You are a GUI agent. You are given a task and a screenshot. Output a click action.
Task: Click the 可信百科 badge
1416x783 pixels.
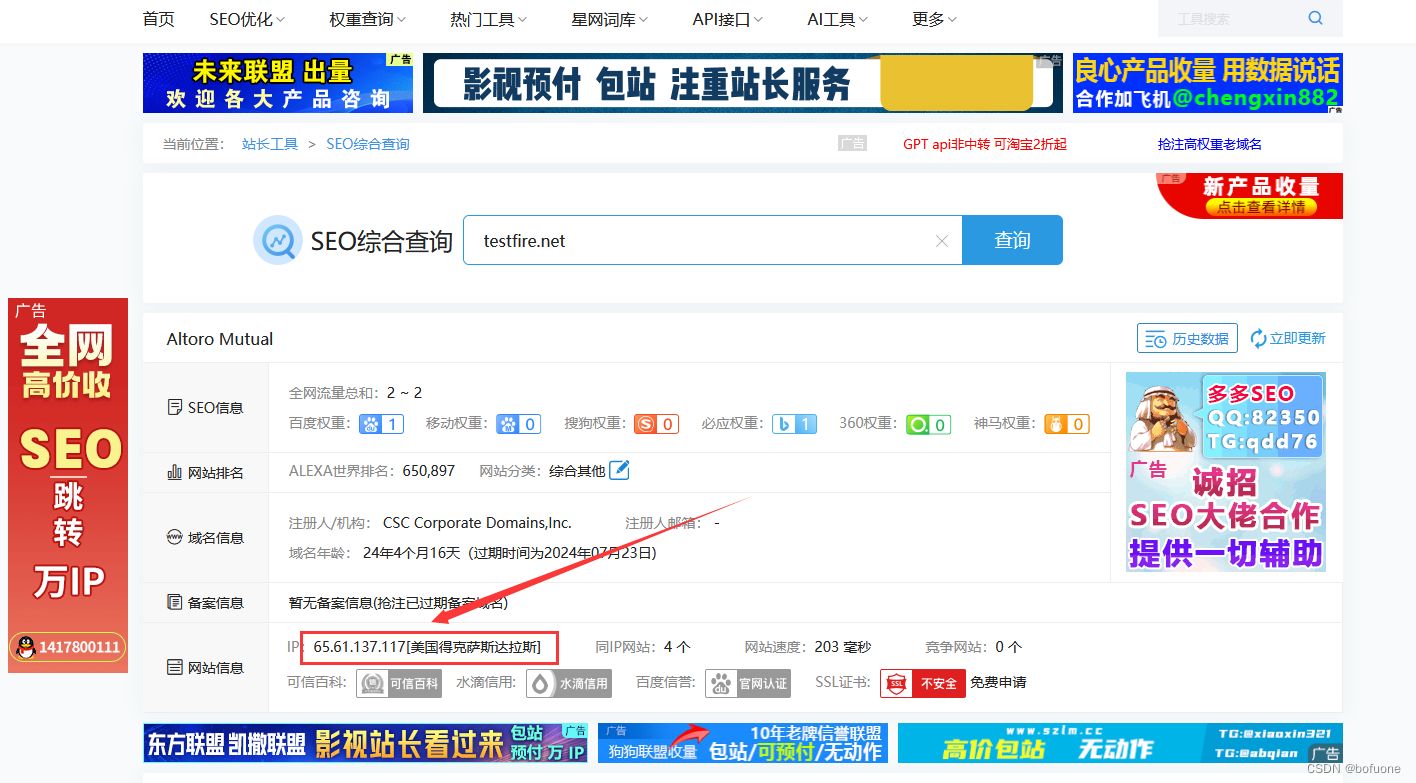point(399,683)
